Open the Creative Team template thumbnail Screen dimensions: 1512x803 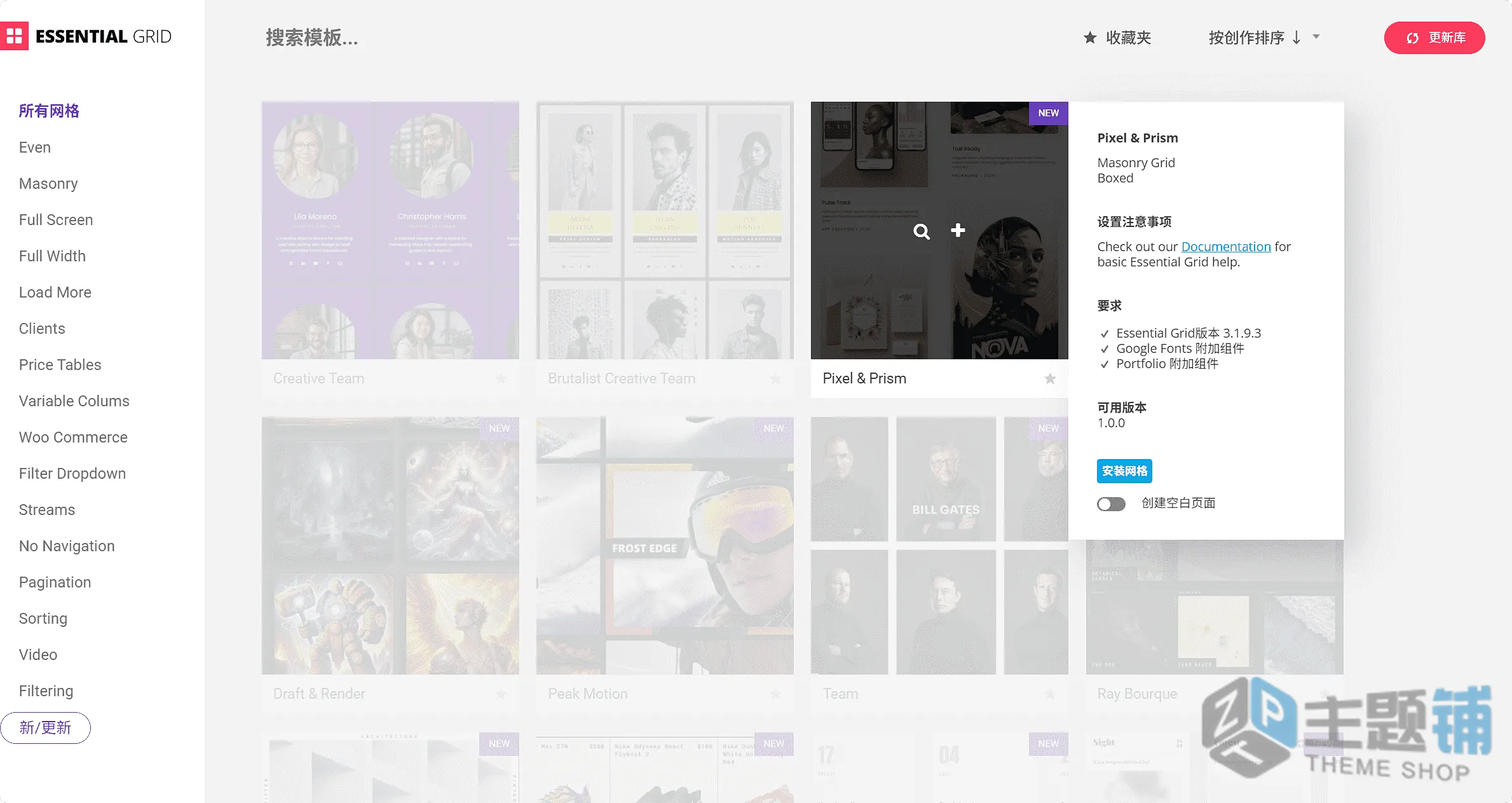pyautogui.click(x=390, y=230)
